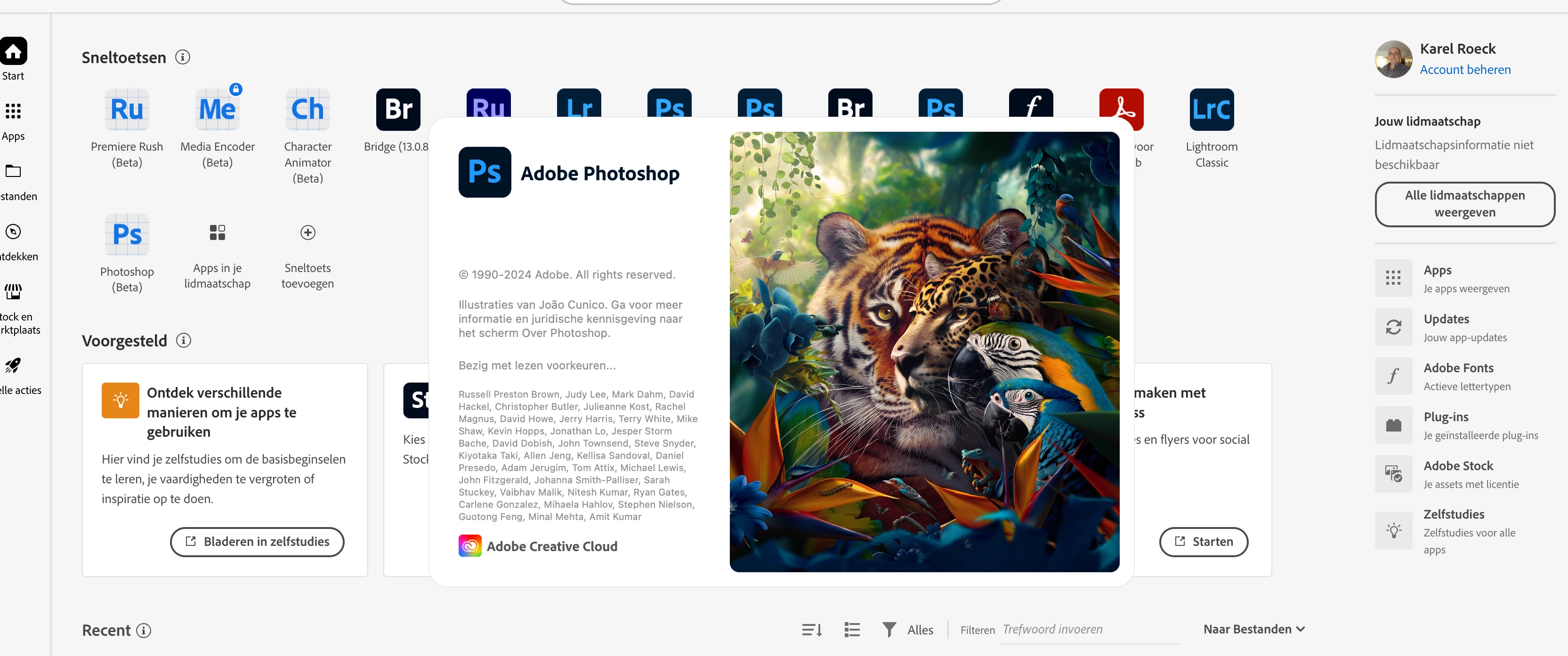Expand the Naar Bestanden dropdown

(x=1254, y=629)
